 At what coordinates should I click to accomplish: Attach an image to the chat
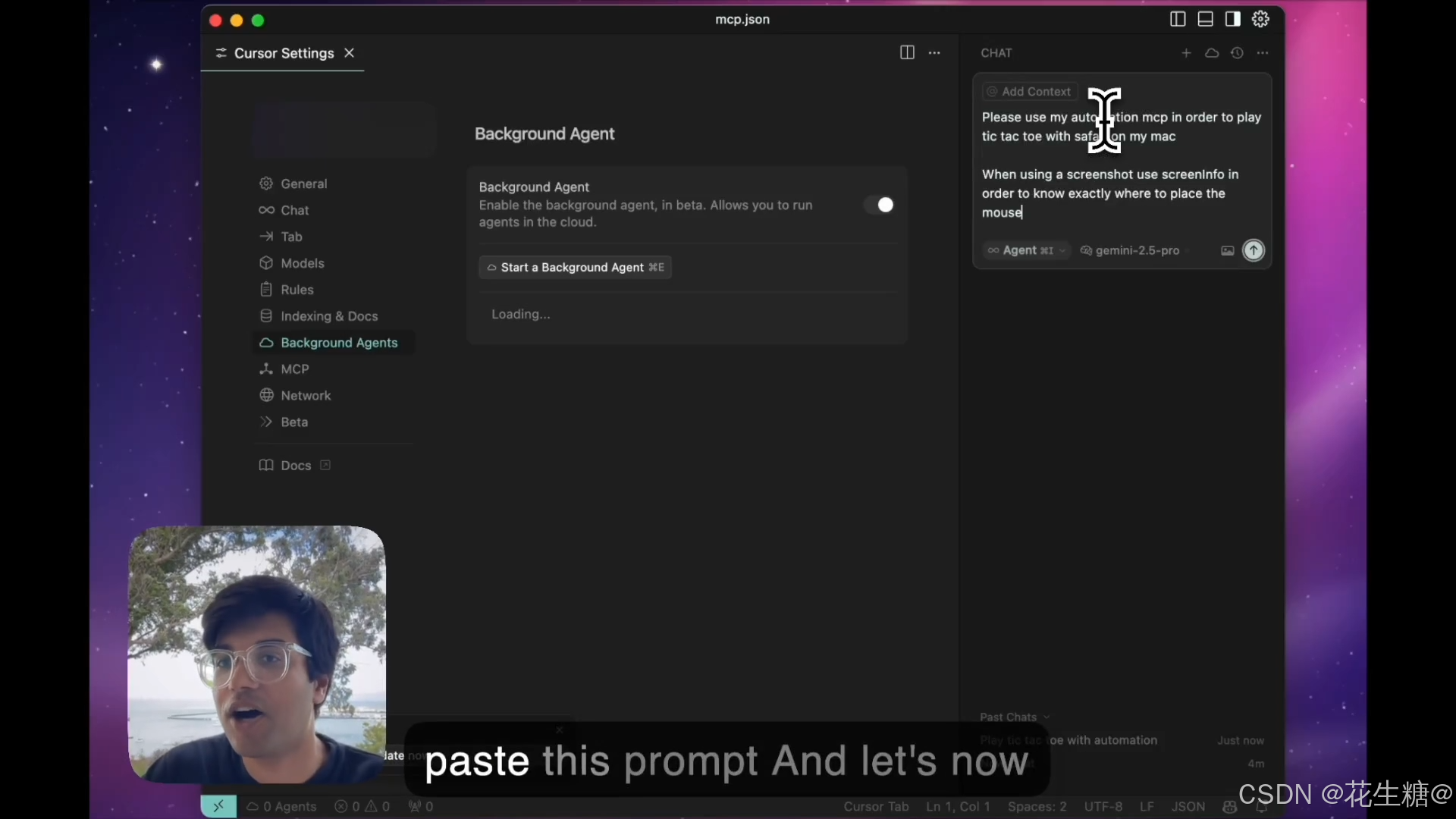[x=1227, y=251]
